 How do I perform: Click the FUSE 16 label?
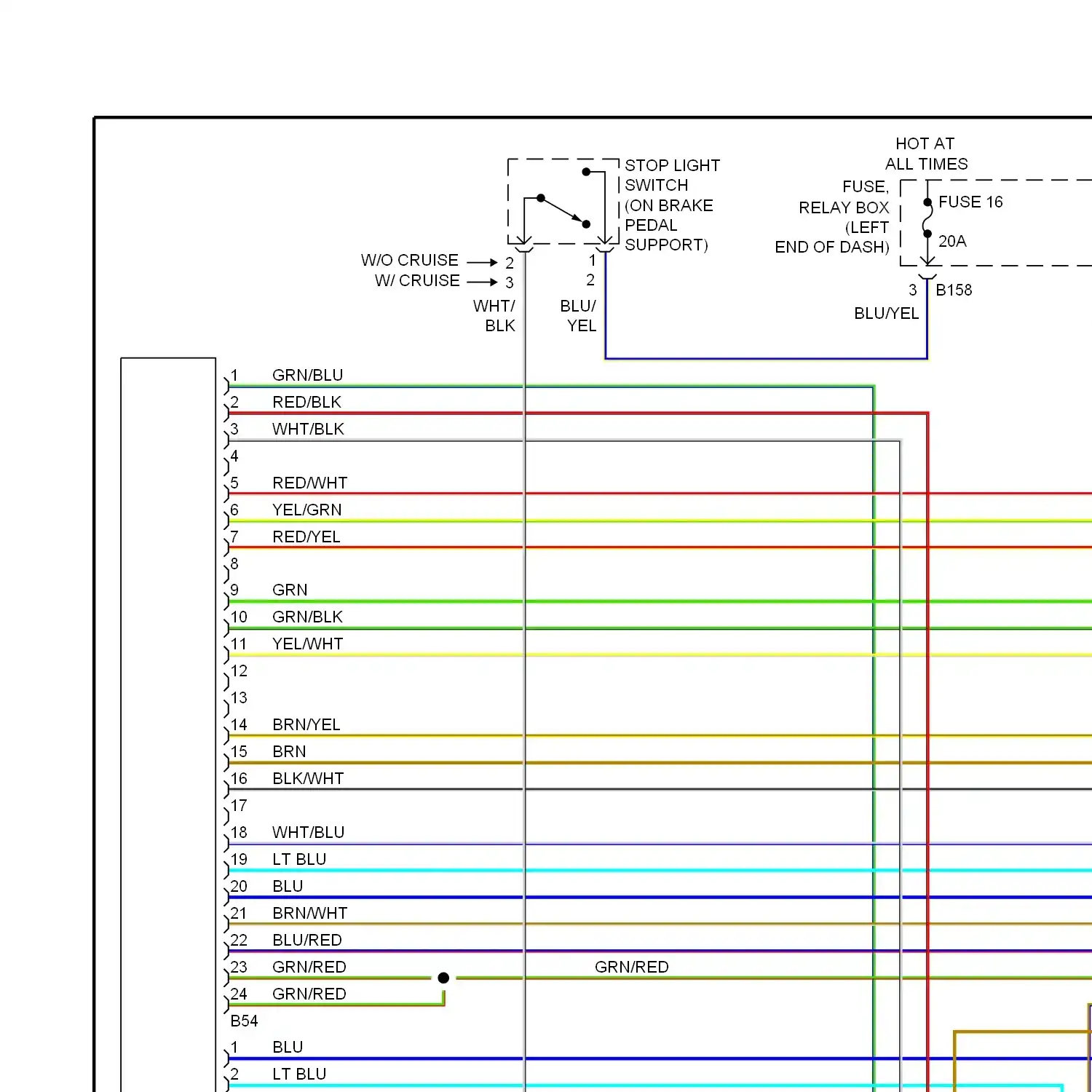970,202
